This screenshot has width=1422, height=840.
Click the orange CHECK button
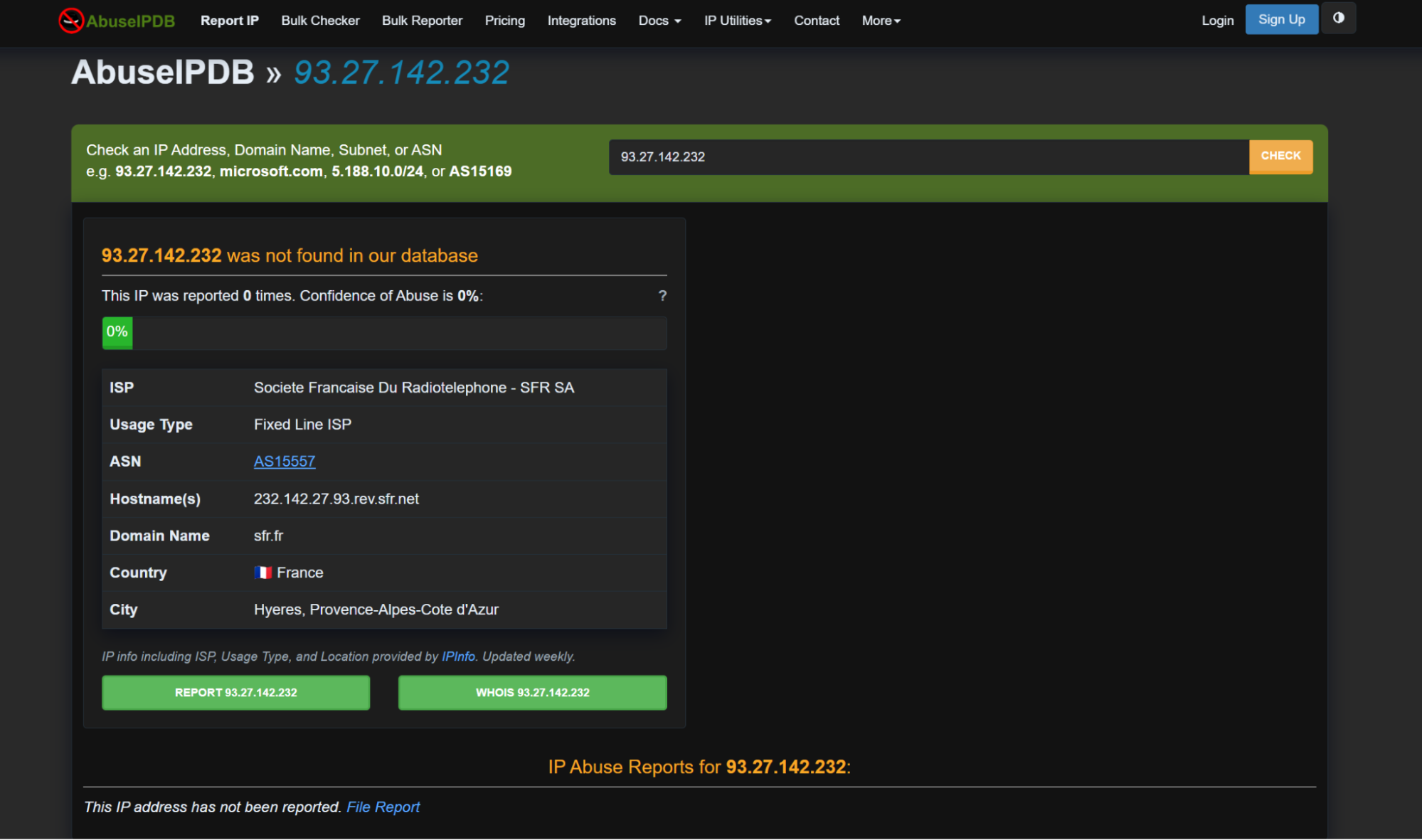[x=1280, y=156]
